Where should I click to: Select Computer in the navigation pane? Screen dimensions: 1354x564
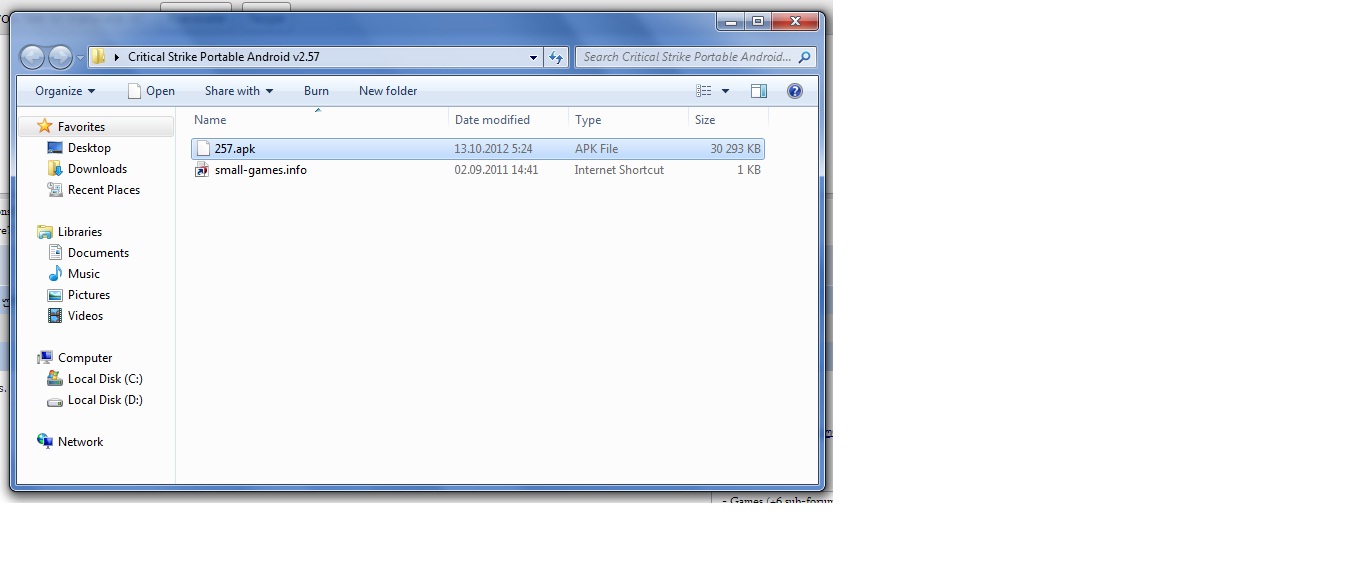85,358
